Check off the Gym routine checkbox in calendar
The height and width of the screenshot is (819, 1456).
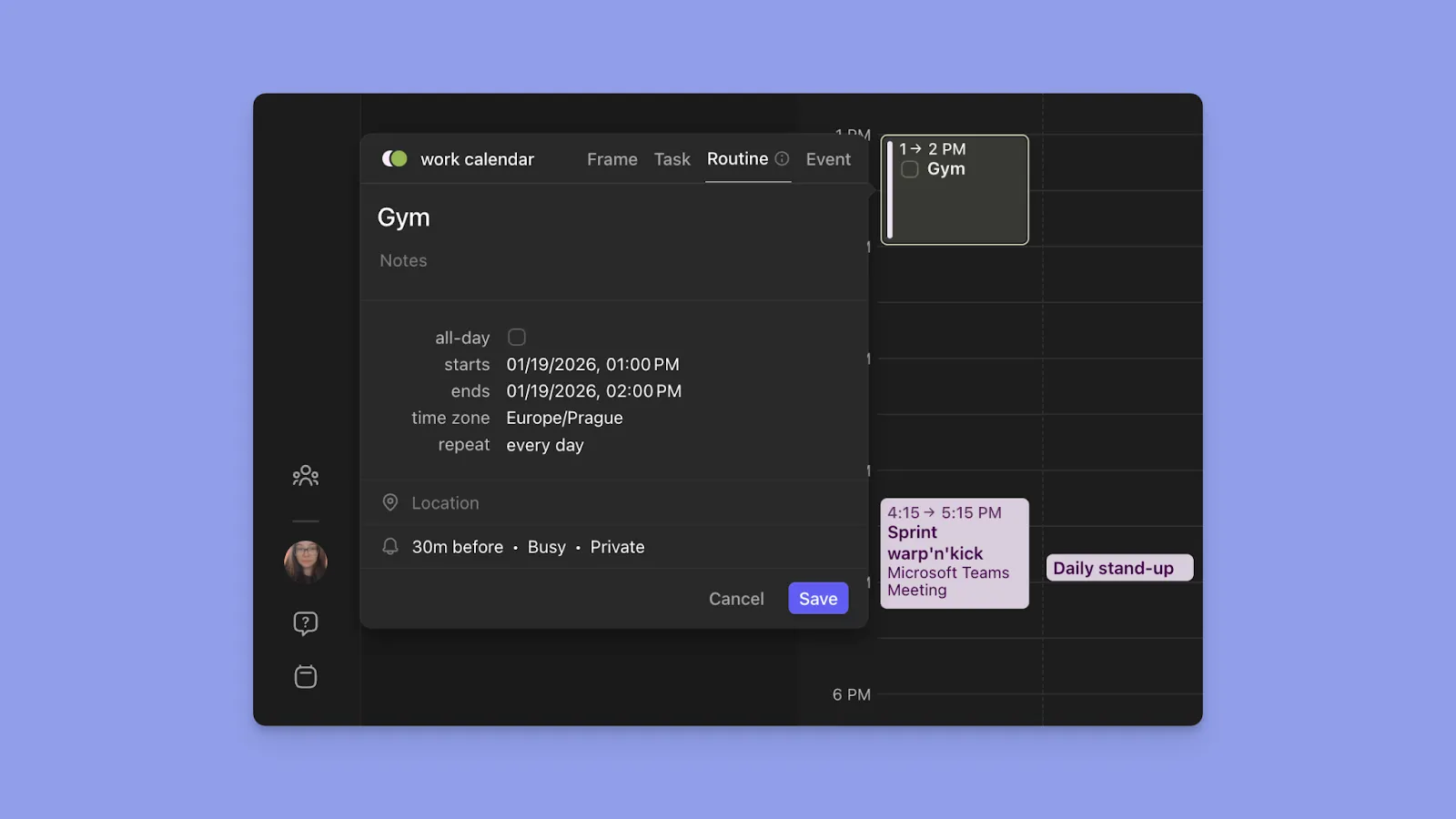[x=909, y=169]
